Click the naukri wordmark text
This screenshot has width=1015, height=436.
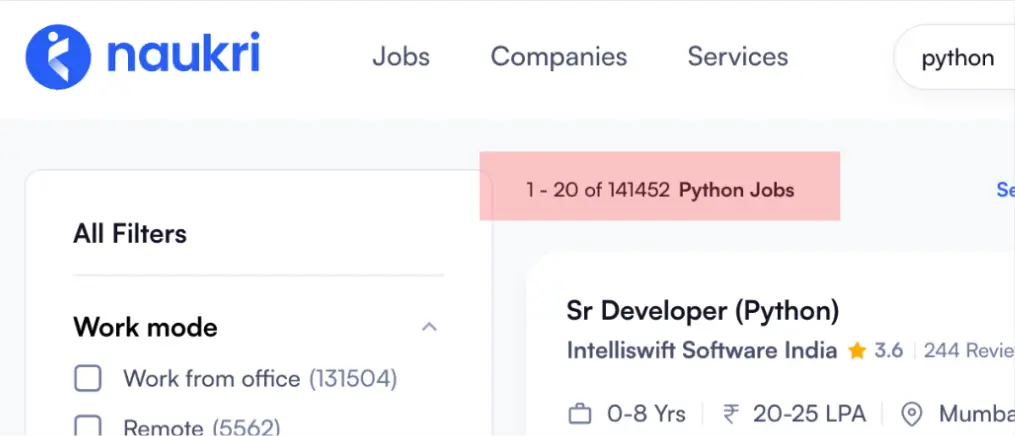183,55
